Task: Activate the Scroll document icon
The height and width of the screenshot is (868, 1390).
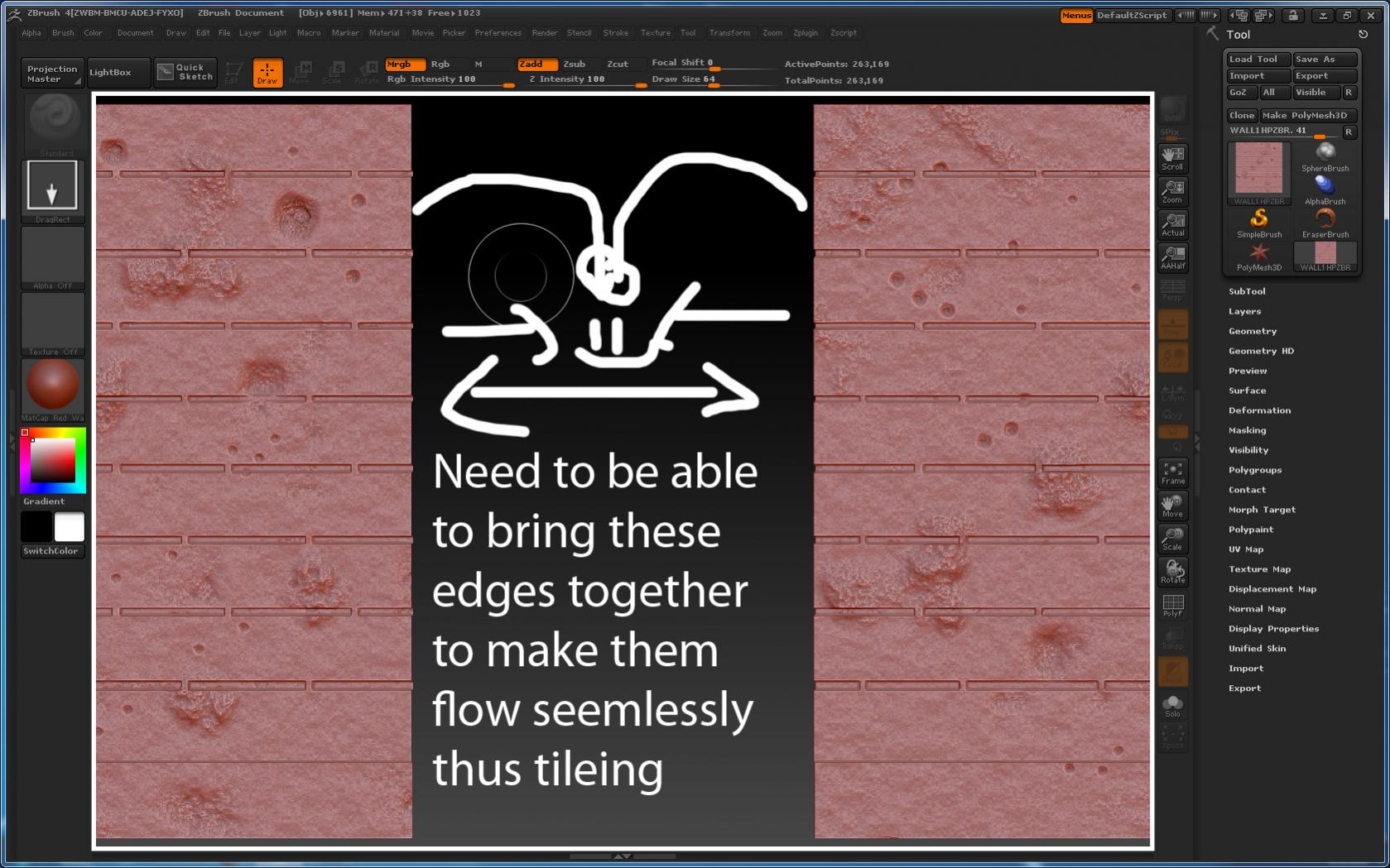Action: 1172,156
